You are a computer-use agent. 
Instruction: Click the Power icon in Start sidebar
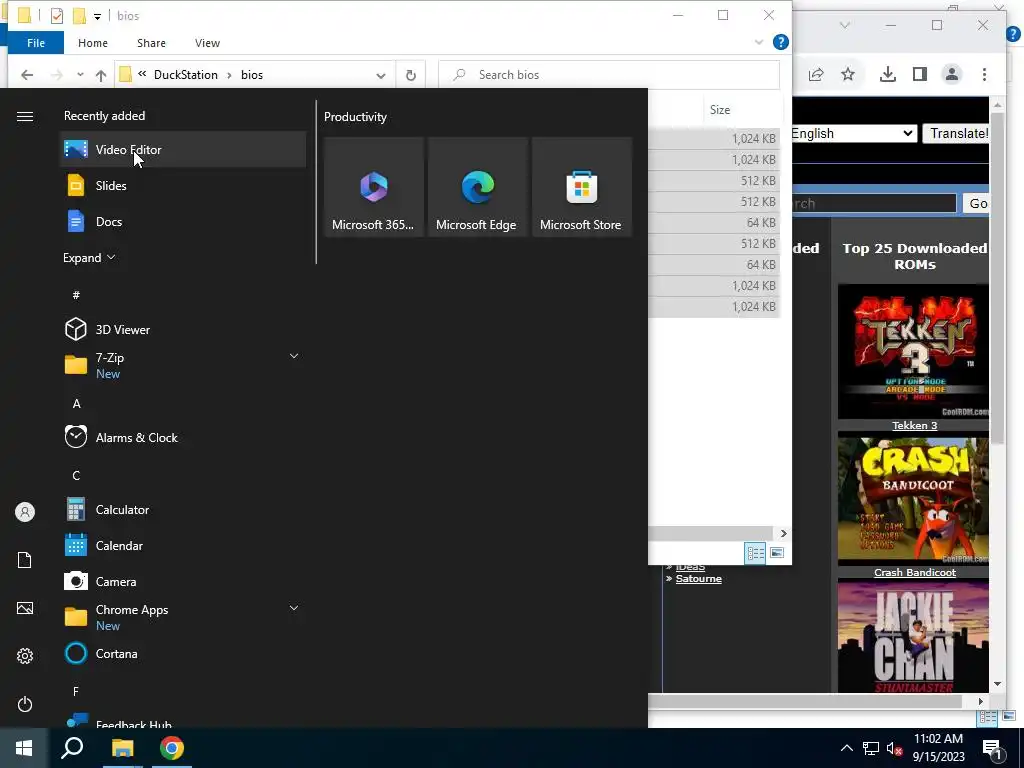pyautogui.click(x=25, y=704)
